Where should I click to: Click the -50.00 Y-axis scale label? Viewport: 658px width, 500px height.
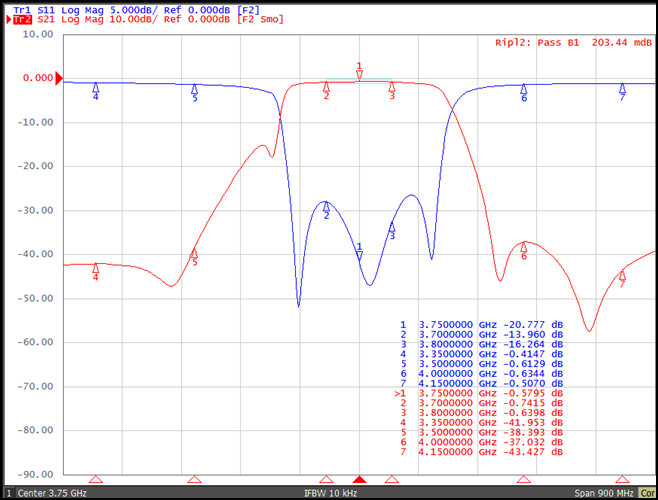(x=35, y=298)
